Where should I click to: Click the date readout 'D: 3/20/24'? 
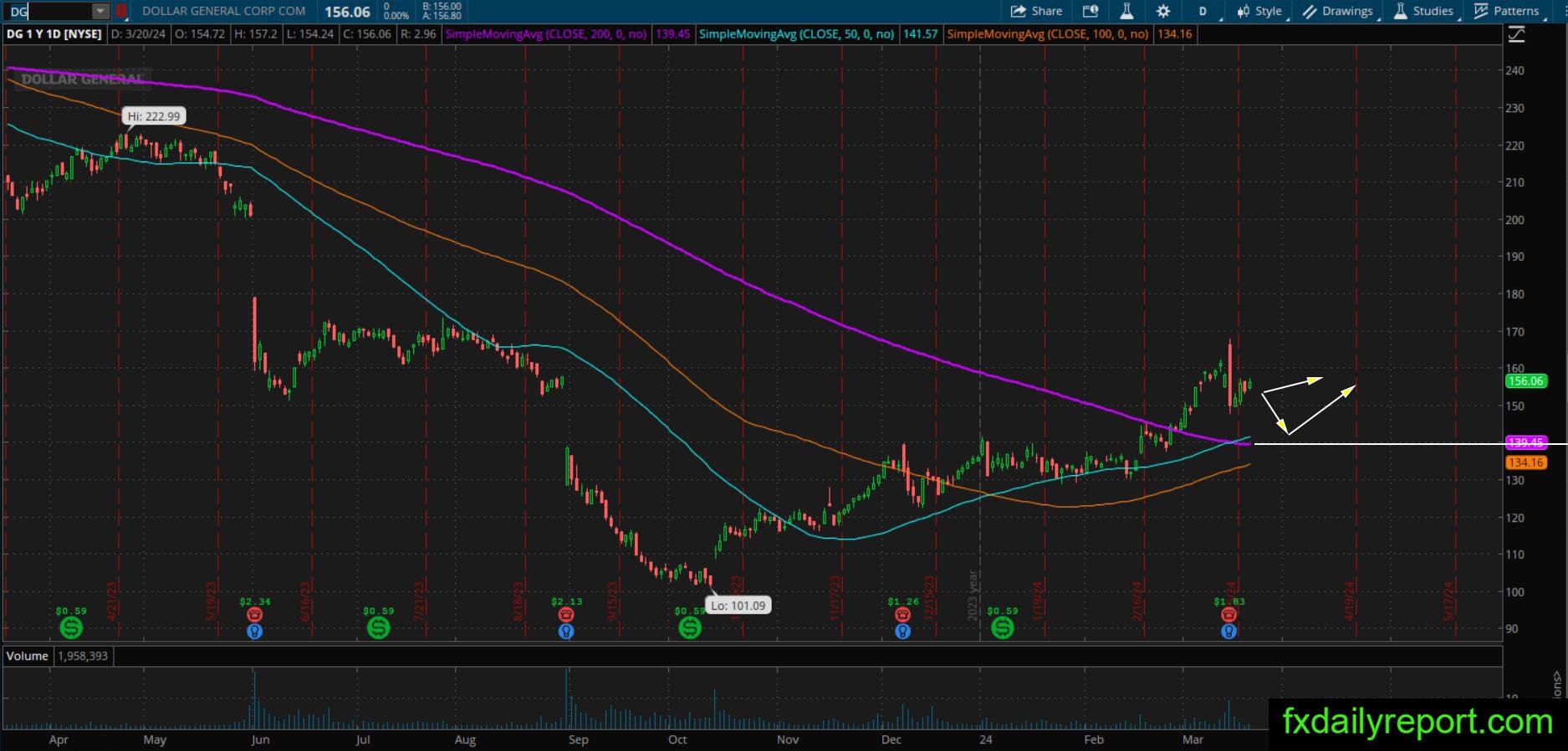[x=139, y=34]
